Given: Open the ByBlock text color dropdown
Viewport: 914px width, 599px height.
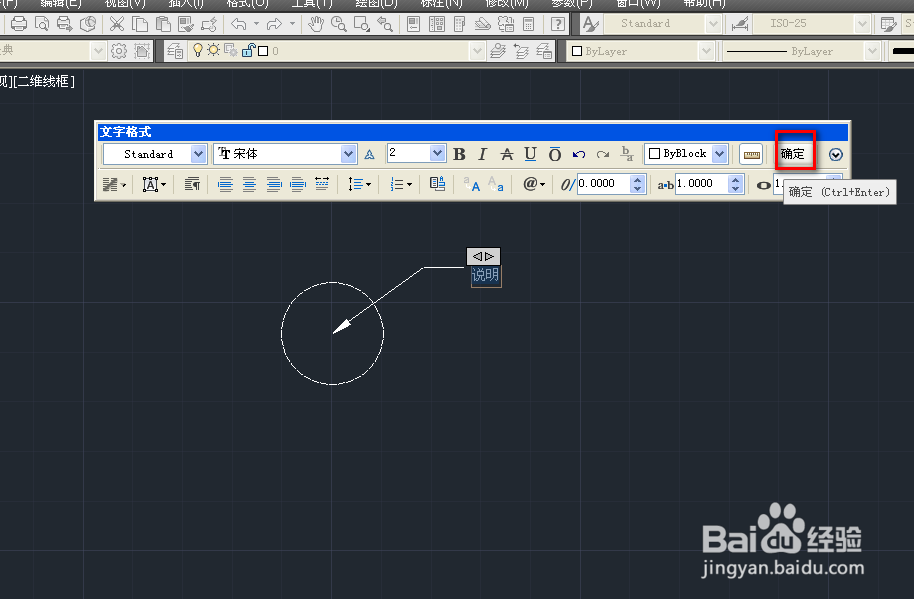Looking at the screenshot, I should coord(720,154).
